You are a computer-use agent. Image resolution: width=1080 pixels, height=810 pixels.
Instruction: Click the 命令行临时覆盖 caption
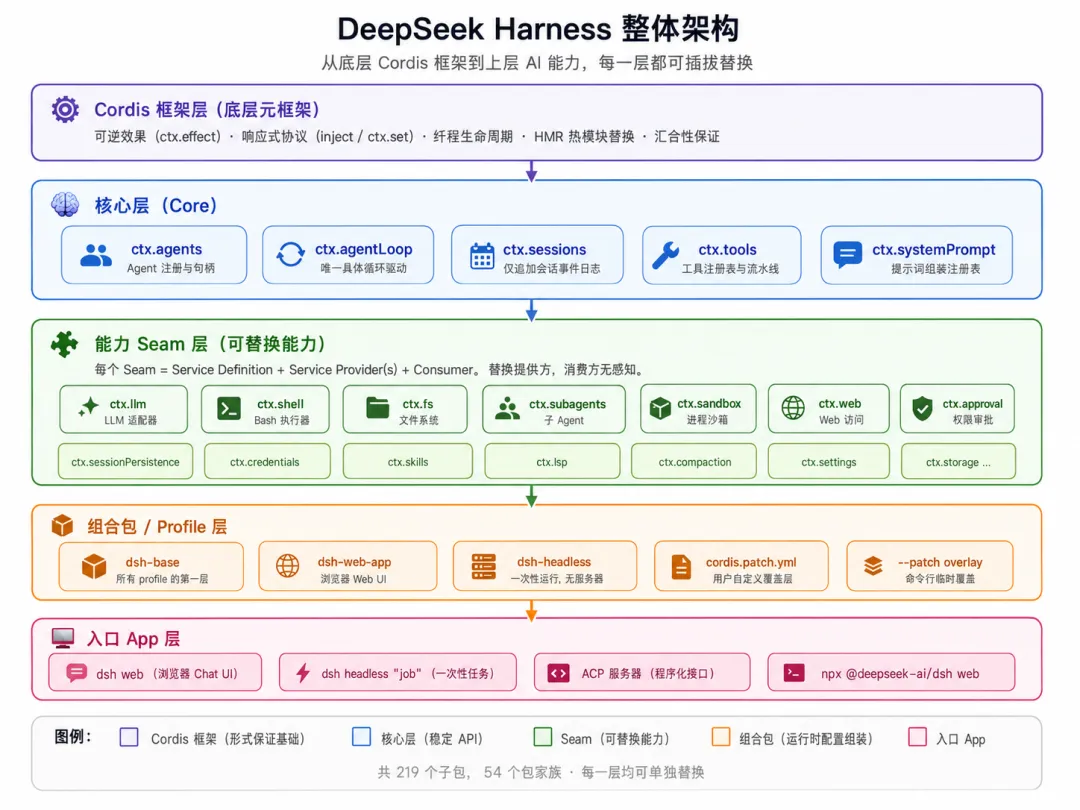[940, 579]
